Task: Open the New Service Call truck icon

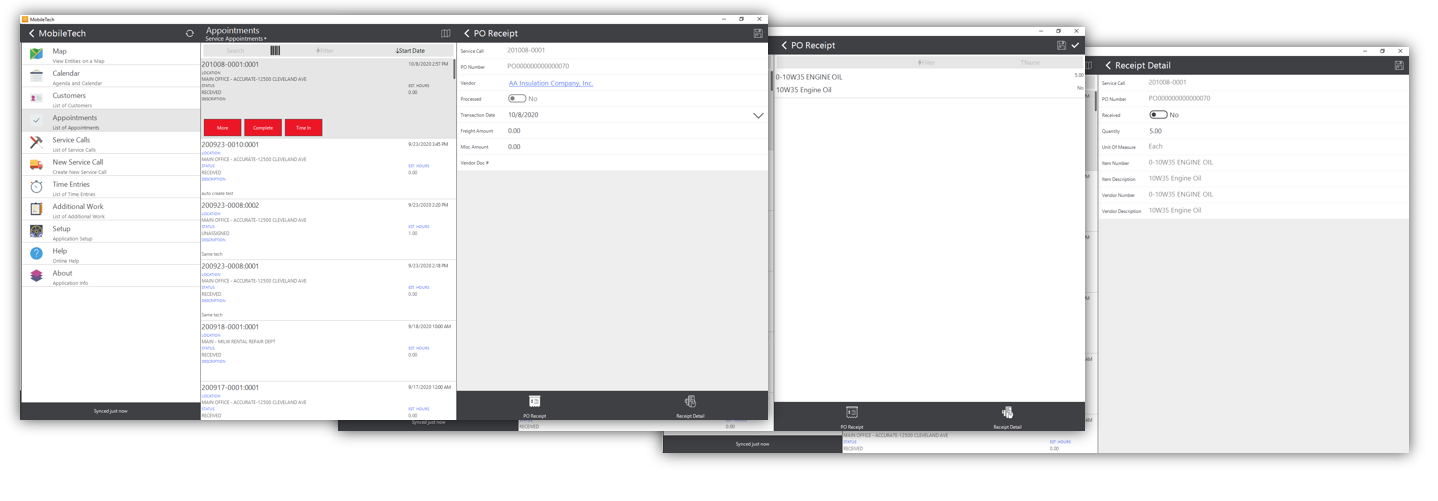Action: (36, 165)
